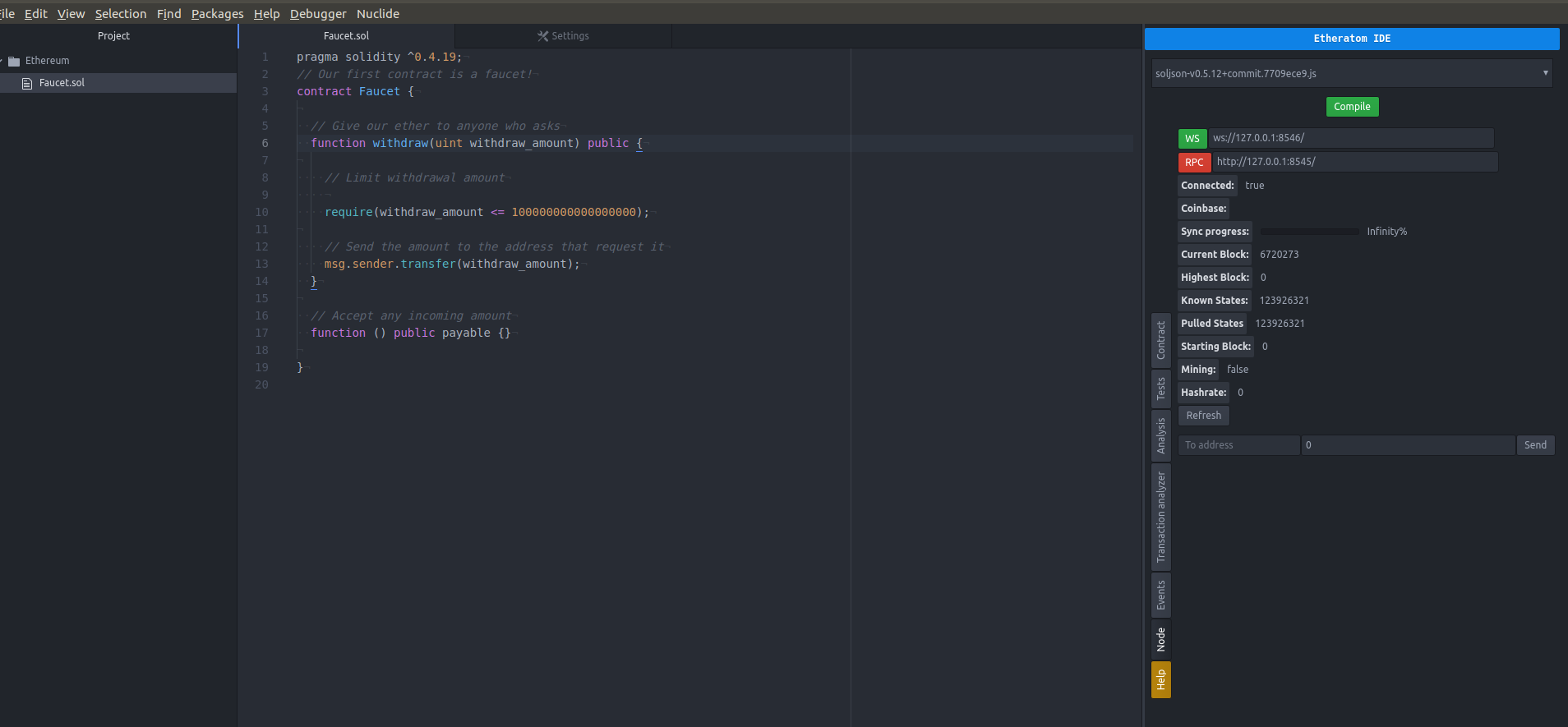
Task: Open the View menu
Action: (71, 13)
